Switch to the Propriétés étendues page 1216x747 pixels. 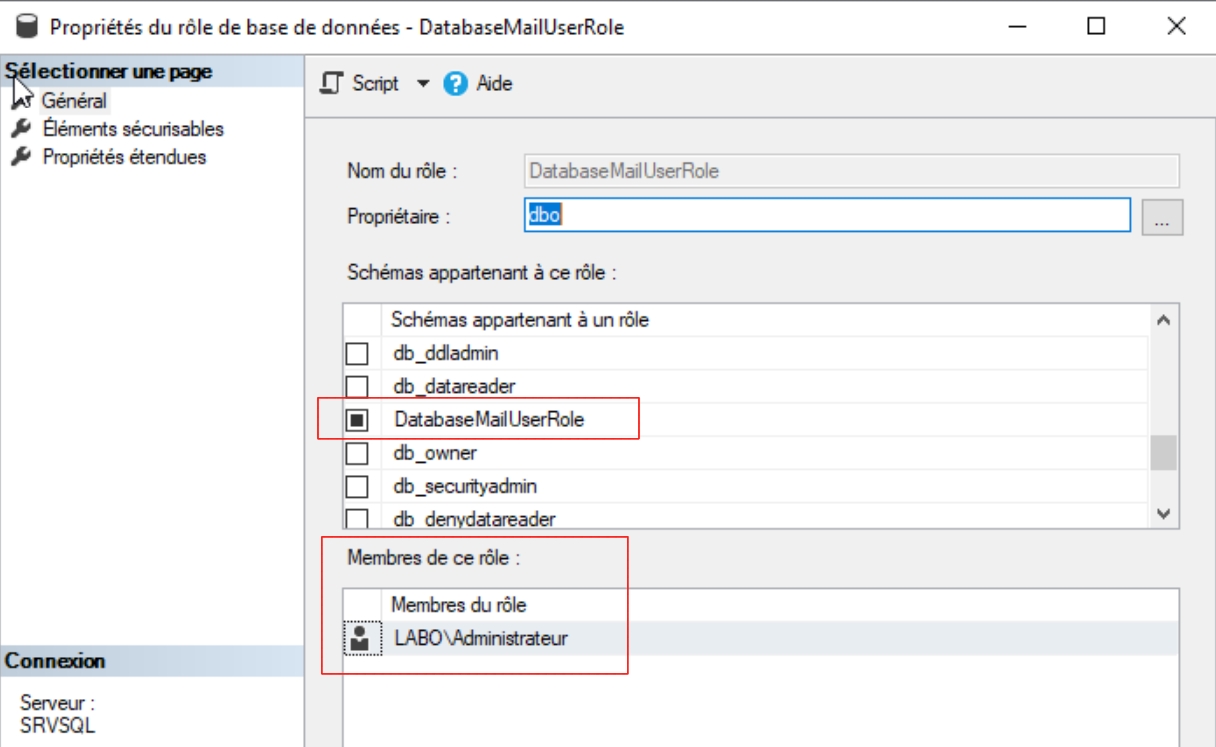[x=124, y=157]
